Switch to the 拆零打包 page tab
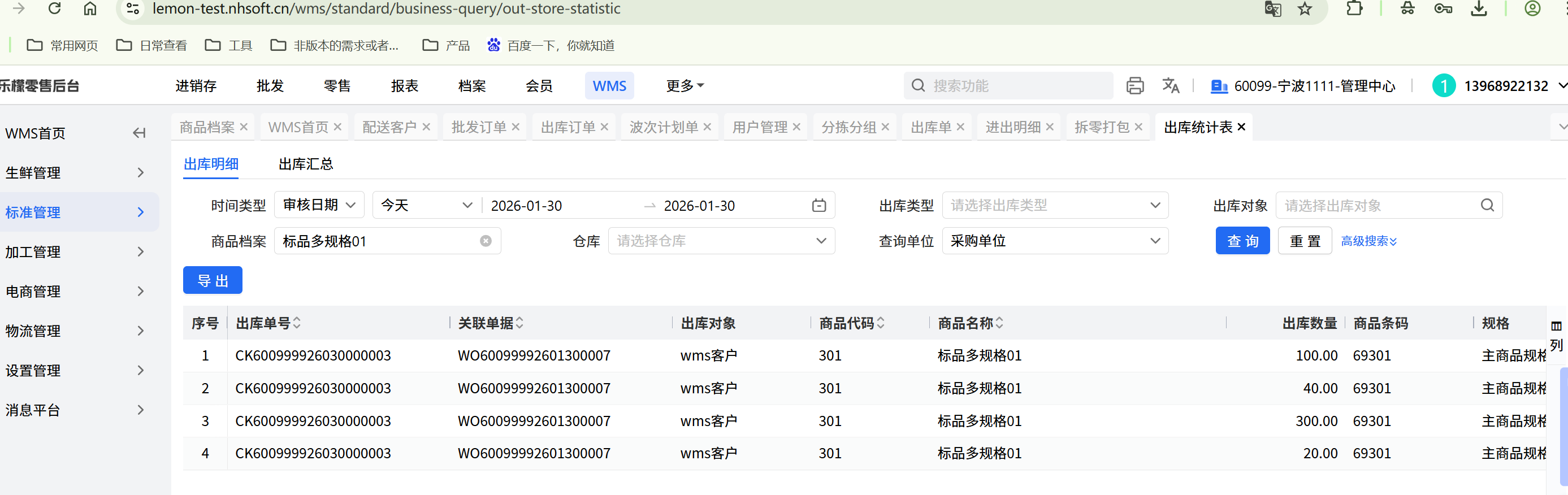The height and width of the screenshot is (495, 1568). pos(1102,127)
